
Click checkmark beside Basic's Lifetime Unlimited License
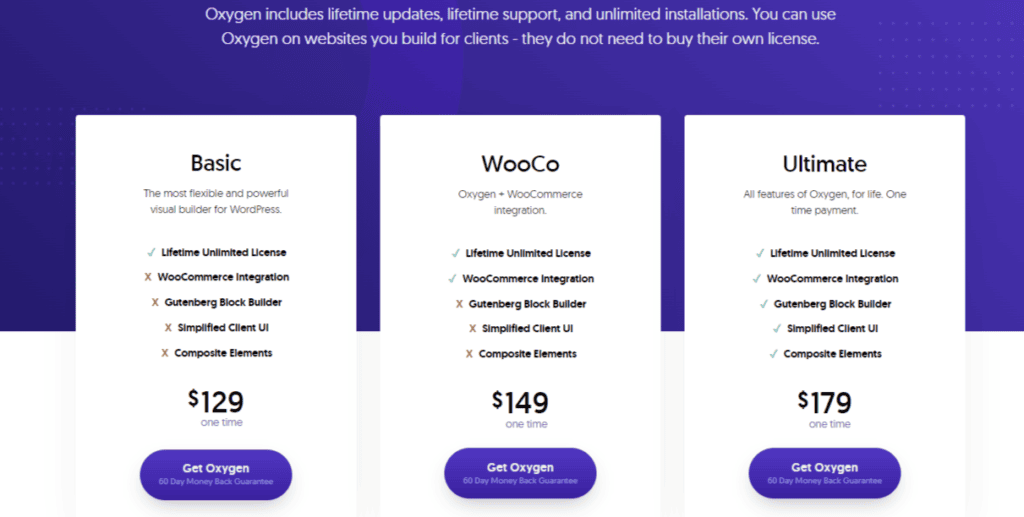click(151, 253)
